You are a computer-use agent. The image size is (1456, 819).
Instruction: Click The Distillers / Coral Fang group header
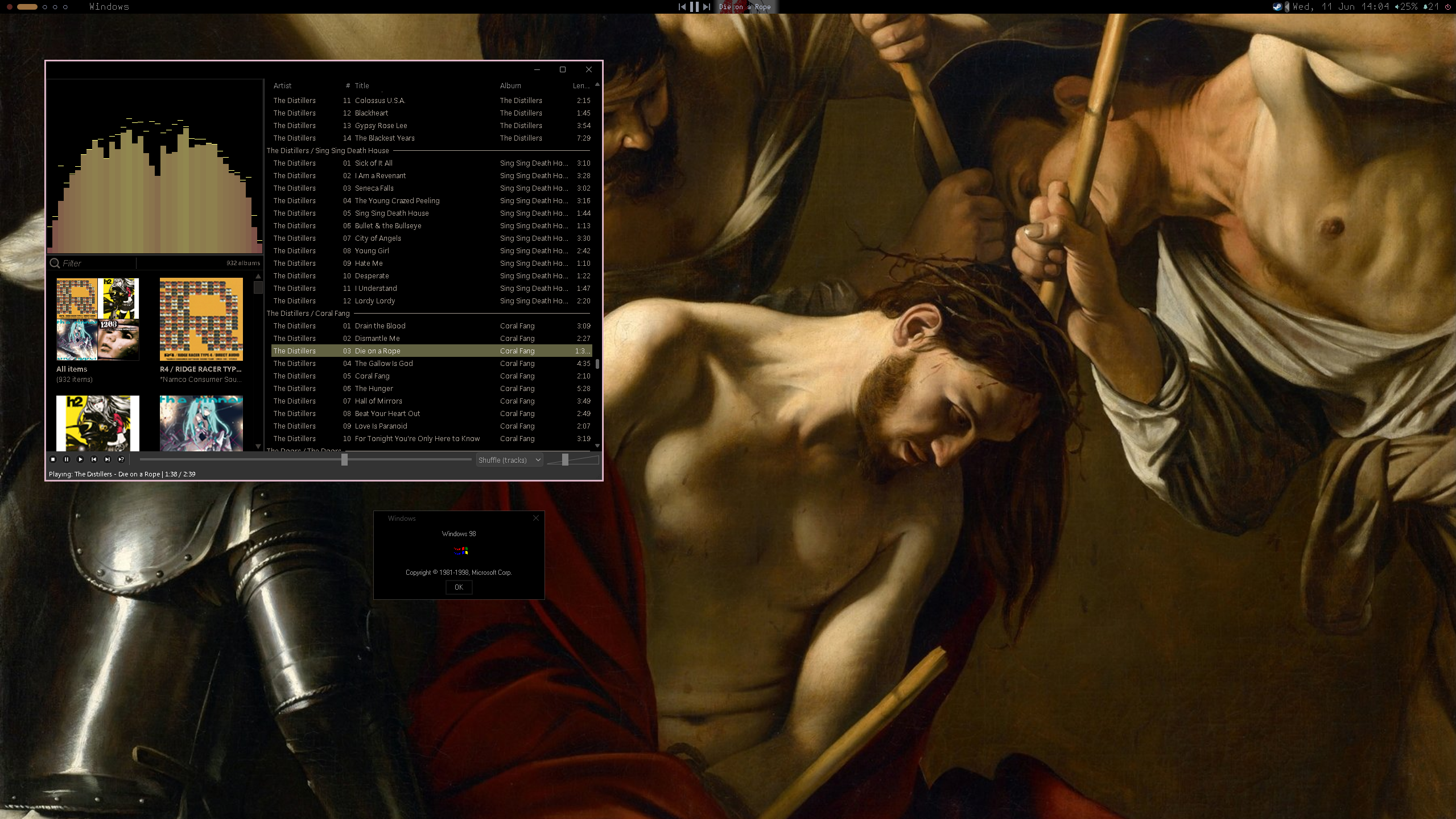click(x=428, y=314)
